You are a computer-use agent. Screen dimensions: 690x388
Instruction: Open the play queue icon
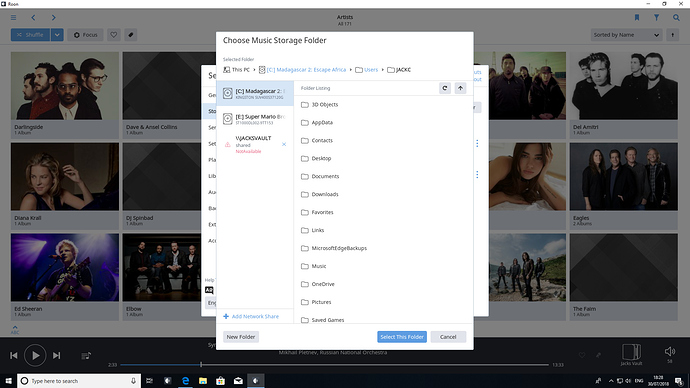(86, 355)
